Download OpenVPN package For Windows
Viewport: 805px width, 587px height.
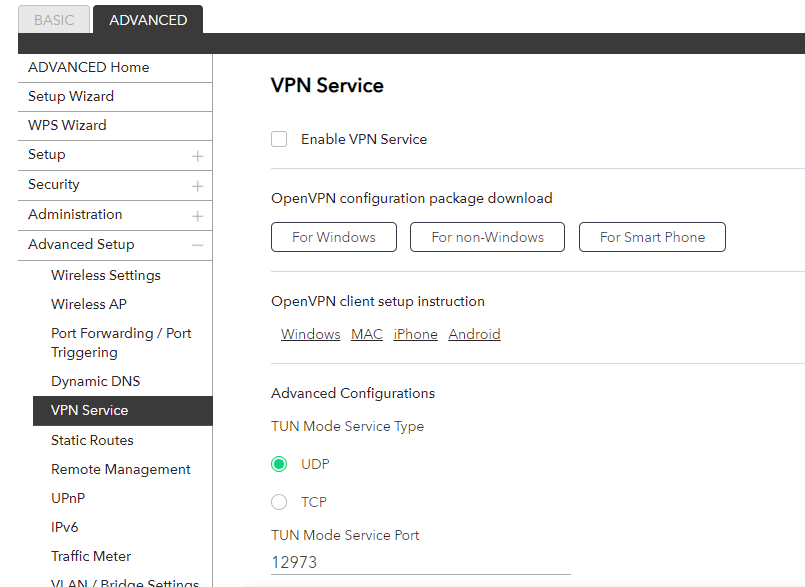(334, 237)
